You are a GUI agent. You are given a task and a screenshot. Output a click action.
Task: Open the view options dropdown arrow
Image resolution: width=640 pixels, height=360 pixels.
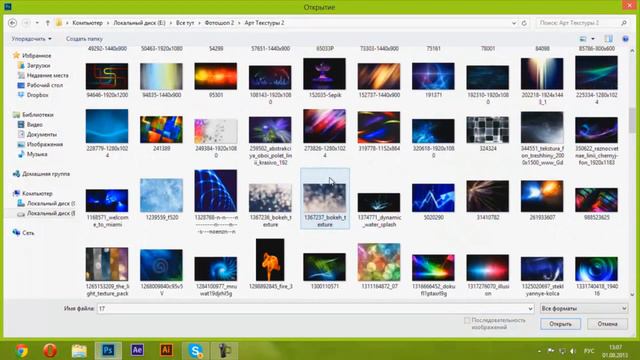pos(593,39)
